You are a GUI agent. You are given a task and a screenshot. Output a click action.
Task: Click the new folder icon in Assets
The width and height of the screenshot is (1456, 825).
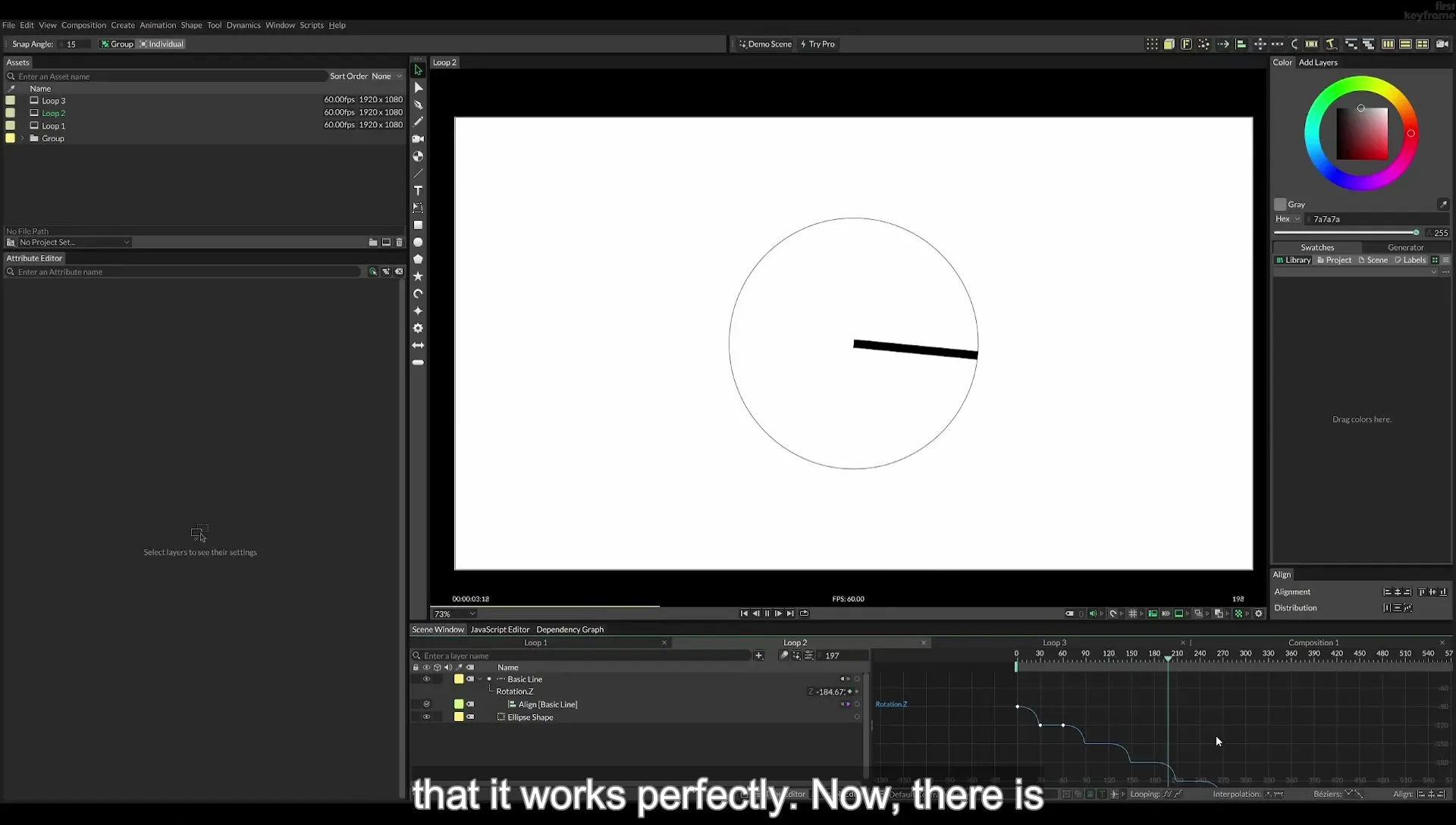(373, 243)
